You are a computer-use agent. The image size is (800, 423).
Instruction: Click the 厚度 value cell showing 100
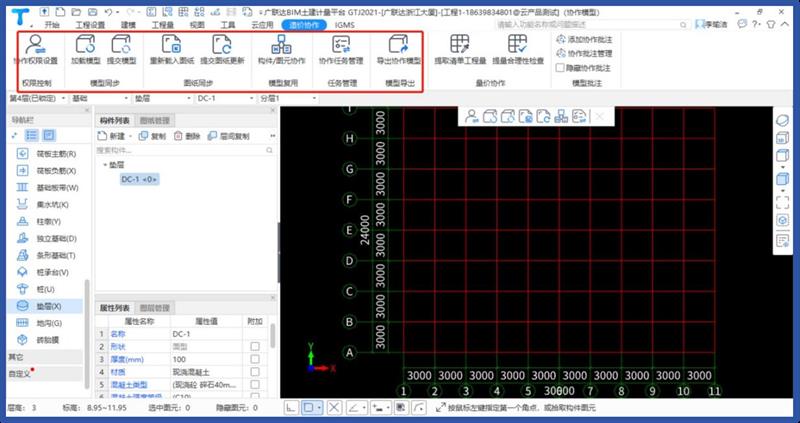point(207,359)
